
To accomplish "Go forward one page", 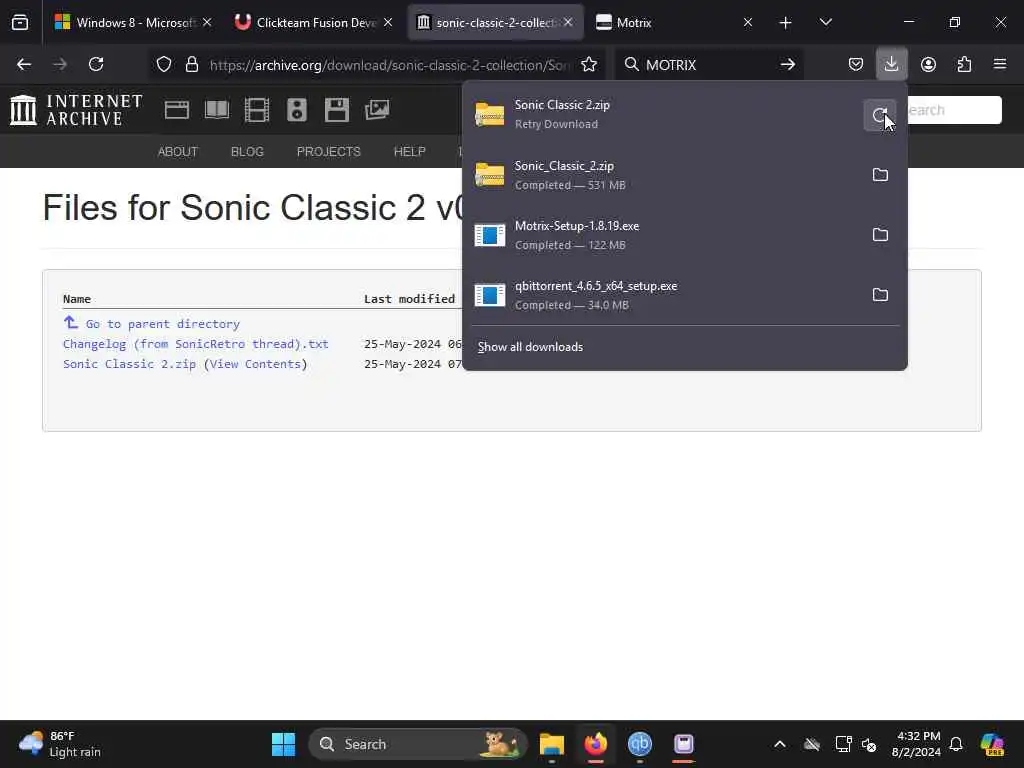I will pos(59,64).
